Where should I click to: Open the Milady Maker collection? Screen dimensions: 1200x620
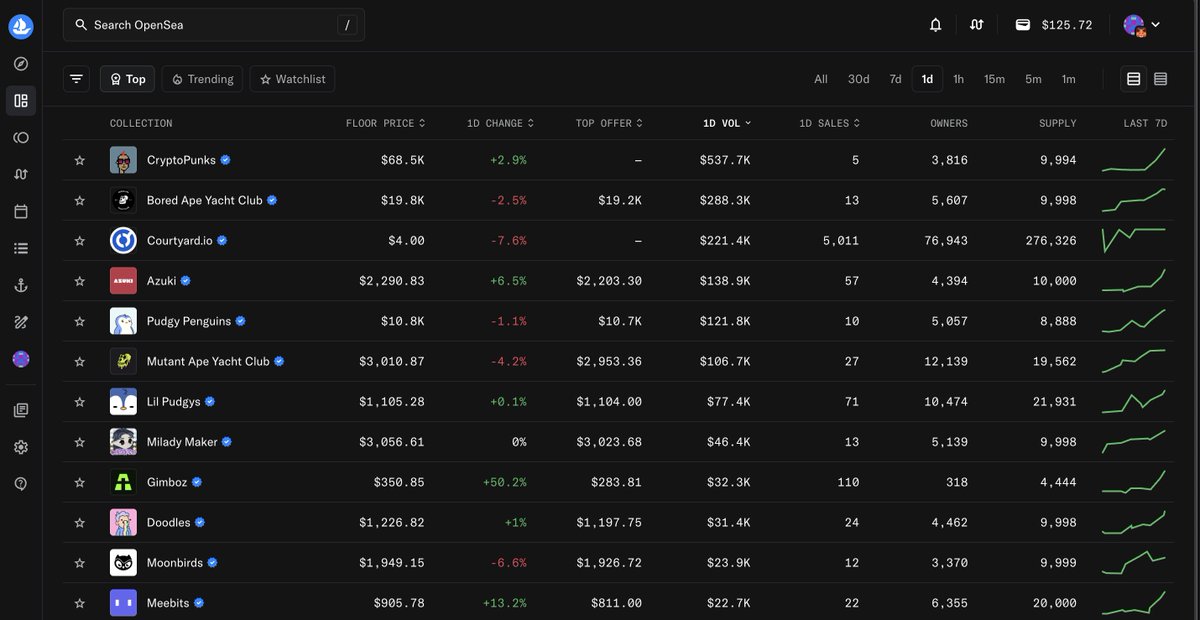pos(182,442)
